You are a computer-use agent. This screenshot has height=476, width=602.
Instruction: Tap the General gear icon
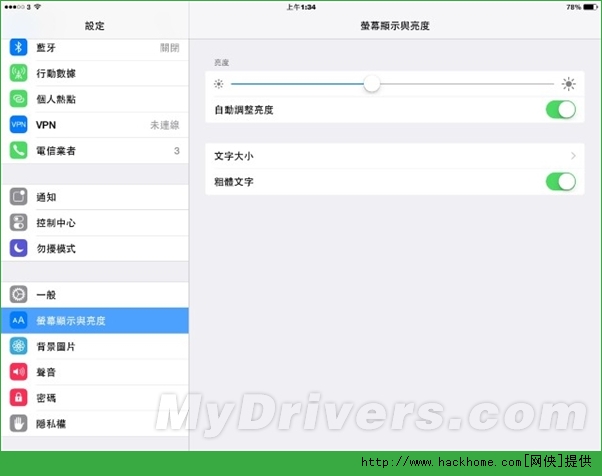click(18, 294)
